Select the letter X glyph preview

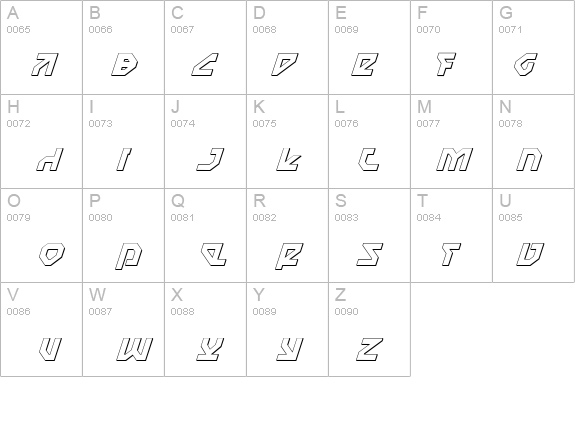click(210, 349)
